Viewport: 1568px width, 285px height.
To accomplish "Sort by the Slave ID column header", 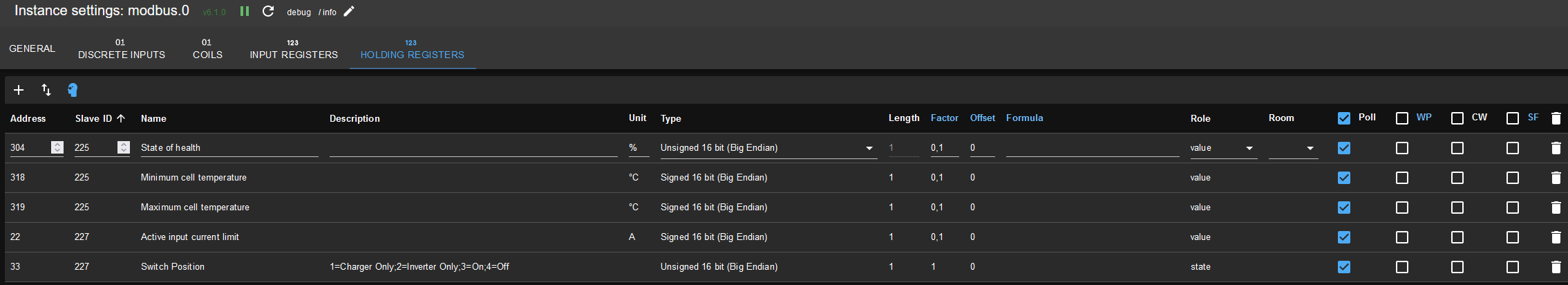I will click(x=100, y=118).
